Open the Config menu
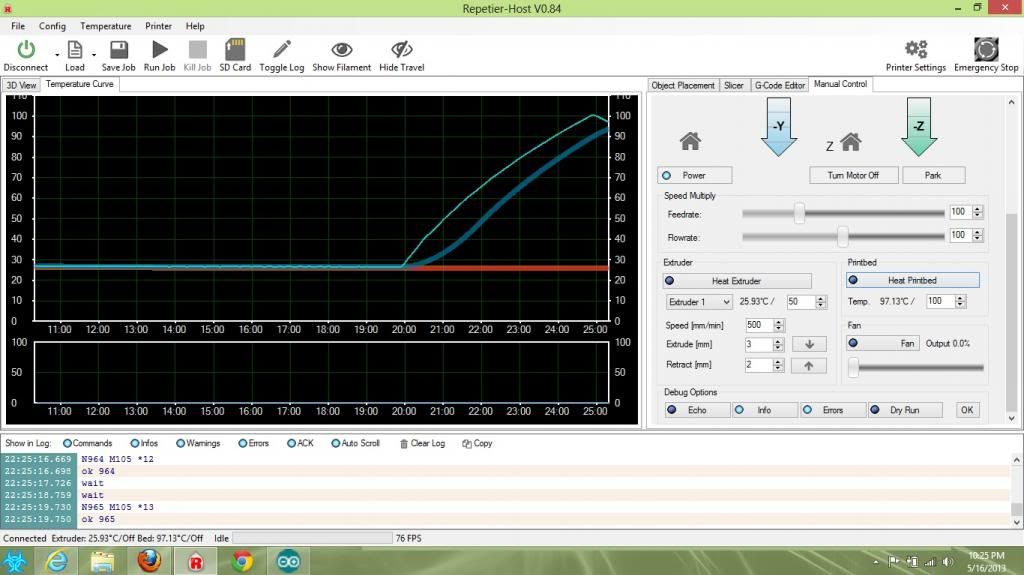Image resolution: width=1024 pixels, height=575 pixels. point(52,26)
